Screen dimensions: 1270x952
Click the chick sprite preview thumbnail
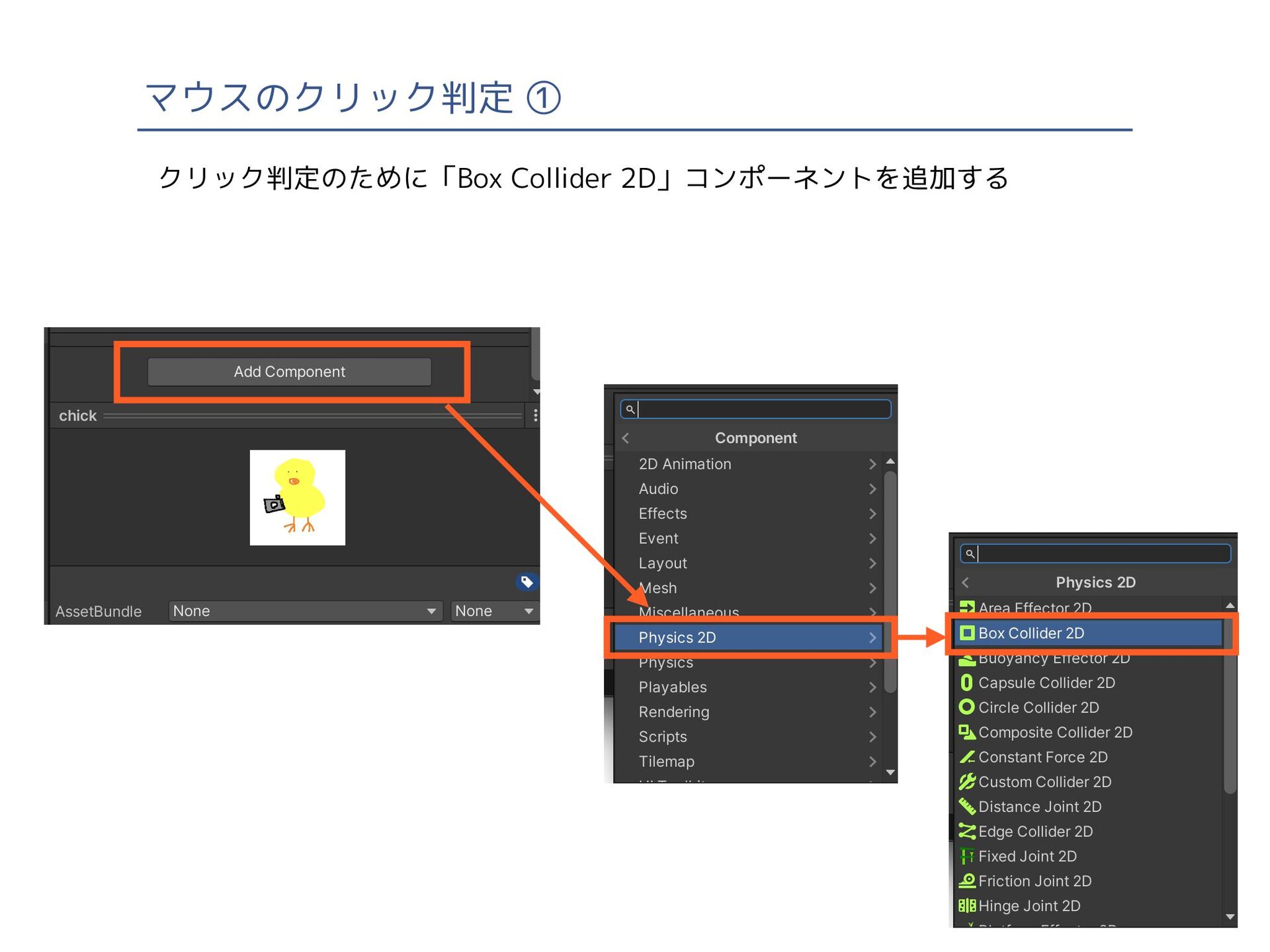click(298, 498)
